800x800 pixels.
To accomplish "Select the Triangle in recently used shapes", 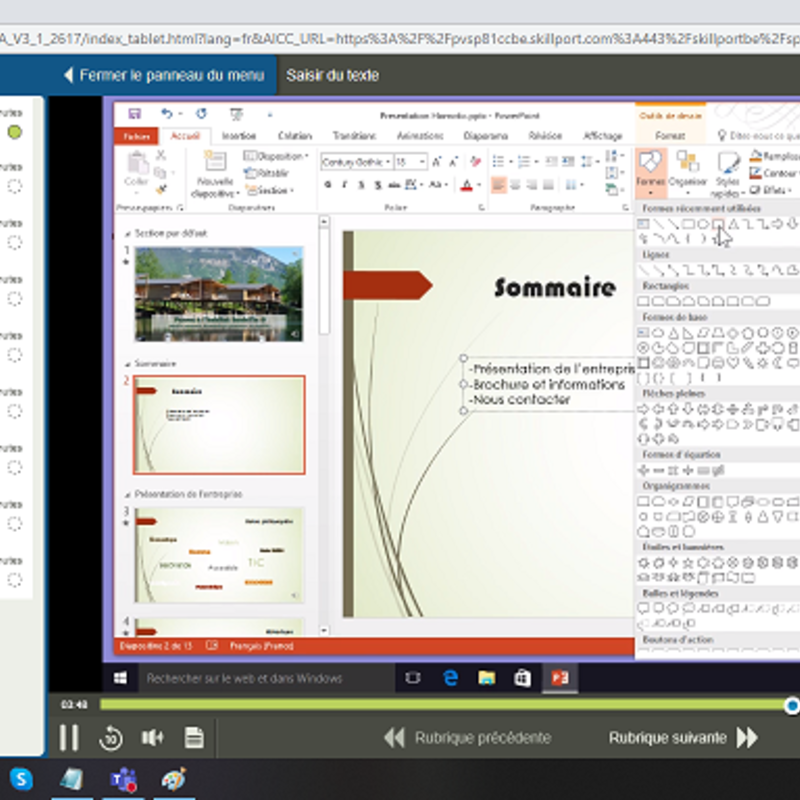I will 733,224.
